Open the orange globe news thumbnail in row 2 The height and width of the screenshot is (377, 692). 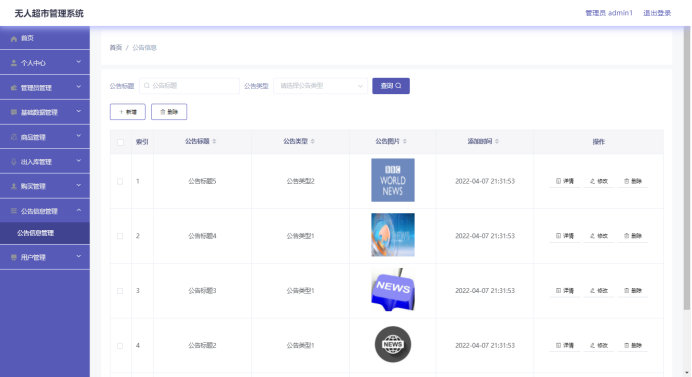click(x=393, y=235)
